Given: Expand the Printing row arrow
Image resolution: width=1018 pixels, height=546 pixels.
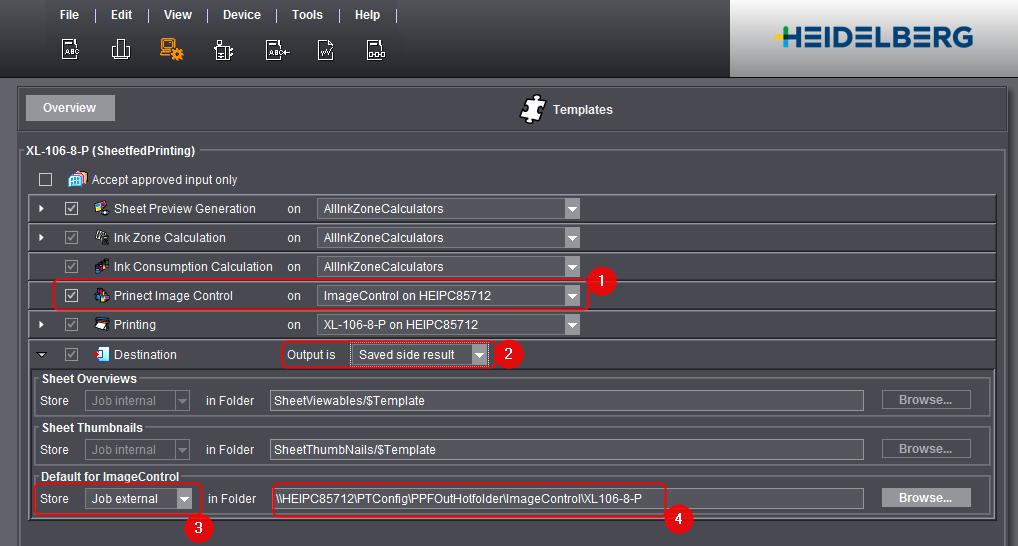Looking at the screenshot, I should tap(42, 325).
